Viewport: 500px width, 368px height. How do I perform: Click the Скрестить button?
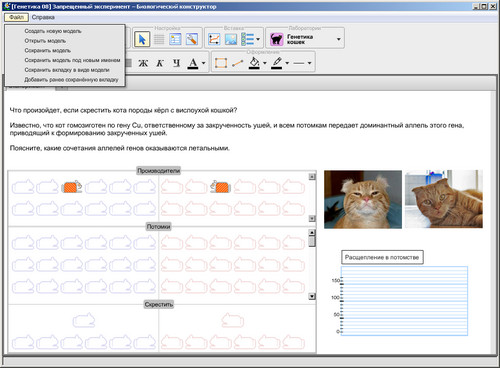[159, 304]
